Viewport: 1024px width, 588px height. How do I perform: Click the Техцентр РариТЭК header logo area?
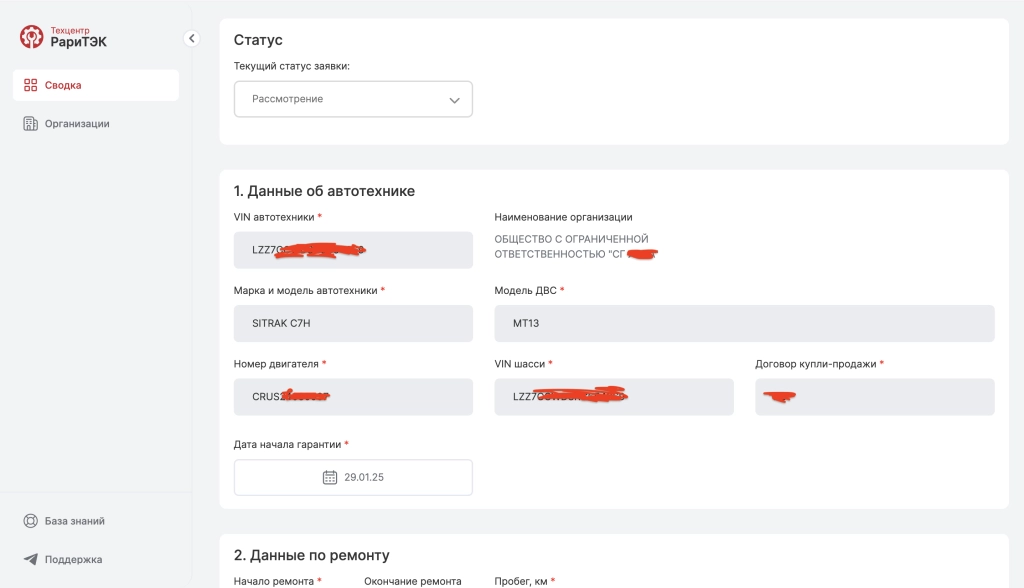(62, 36)
